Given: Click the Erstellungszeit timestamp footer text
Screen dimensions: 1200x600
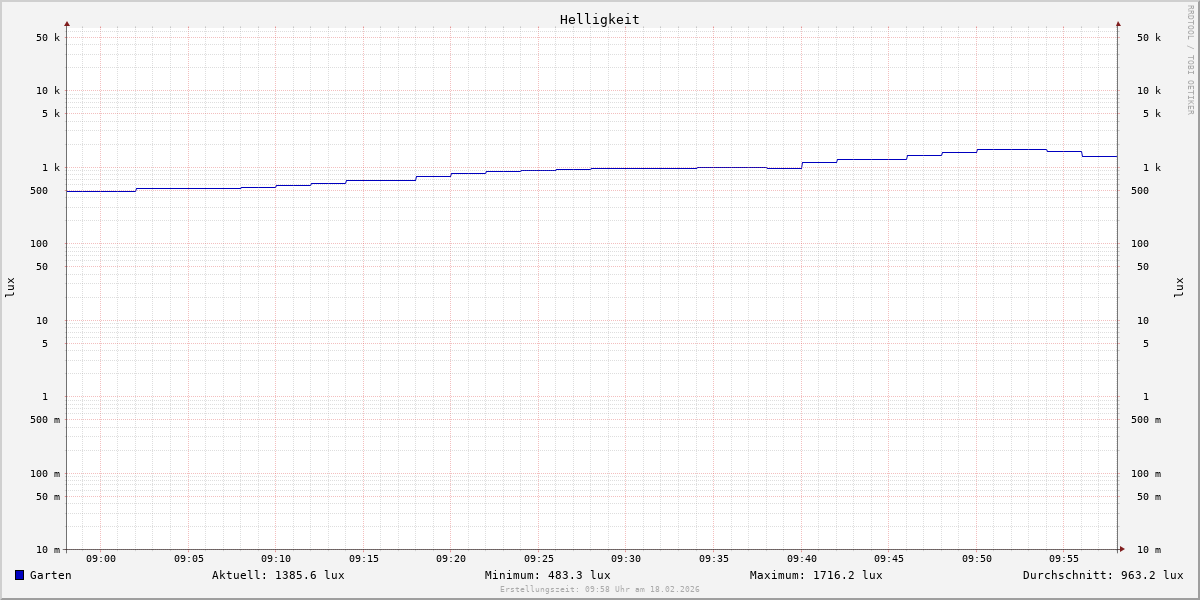Looking at the screenshot, I should pyautogui.click(x=600, y=590).
